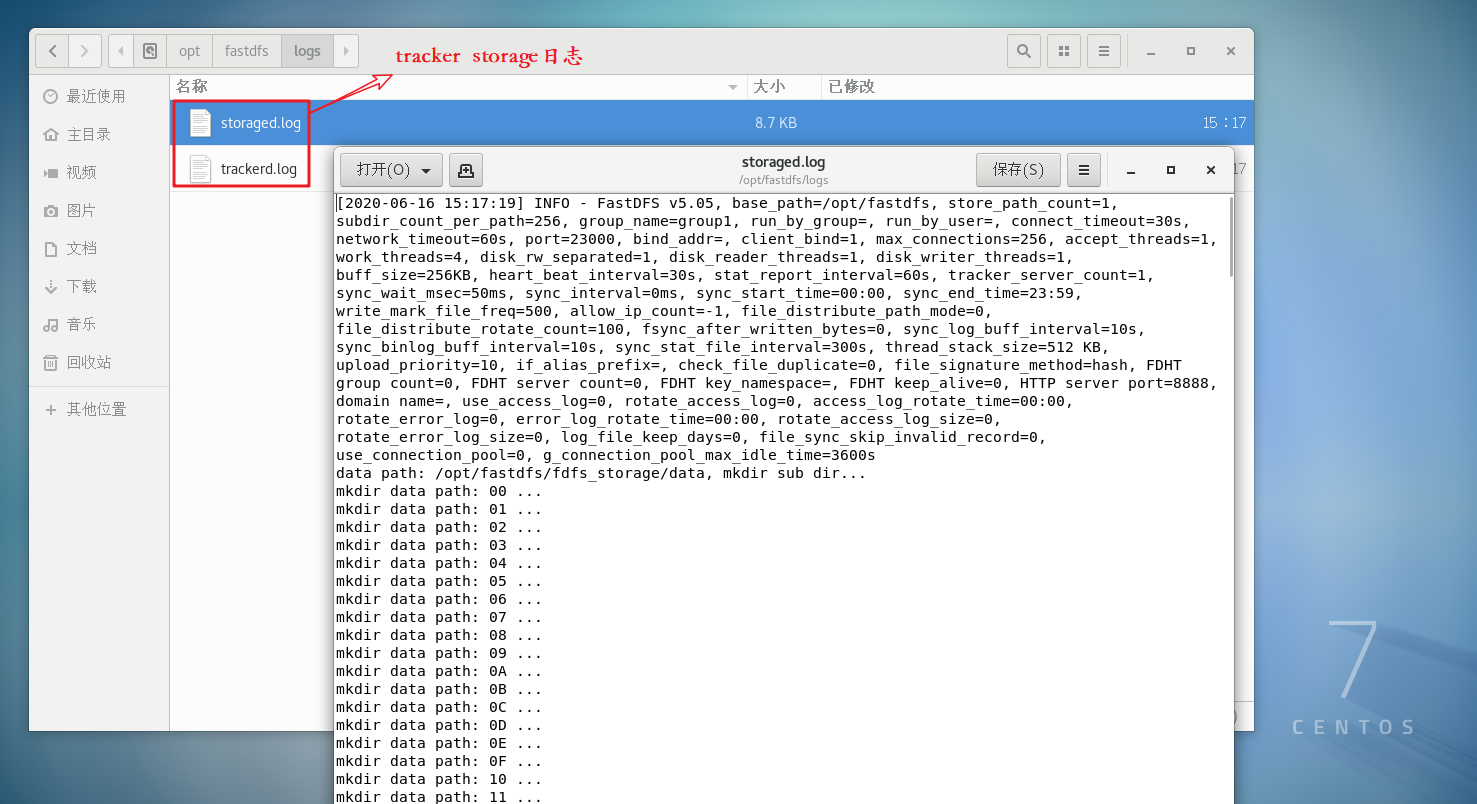Open Videos (视频) in sidebar
Viewport: 1477px width, 804px height.
(99, 172)
